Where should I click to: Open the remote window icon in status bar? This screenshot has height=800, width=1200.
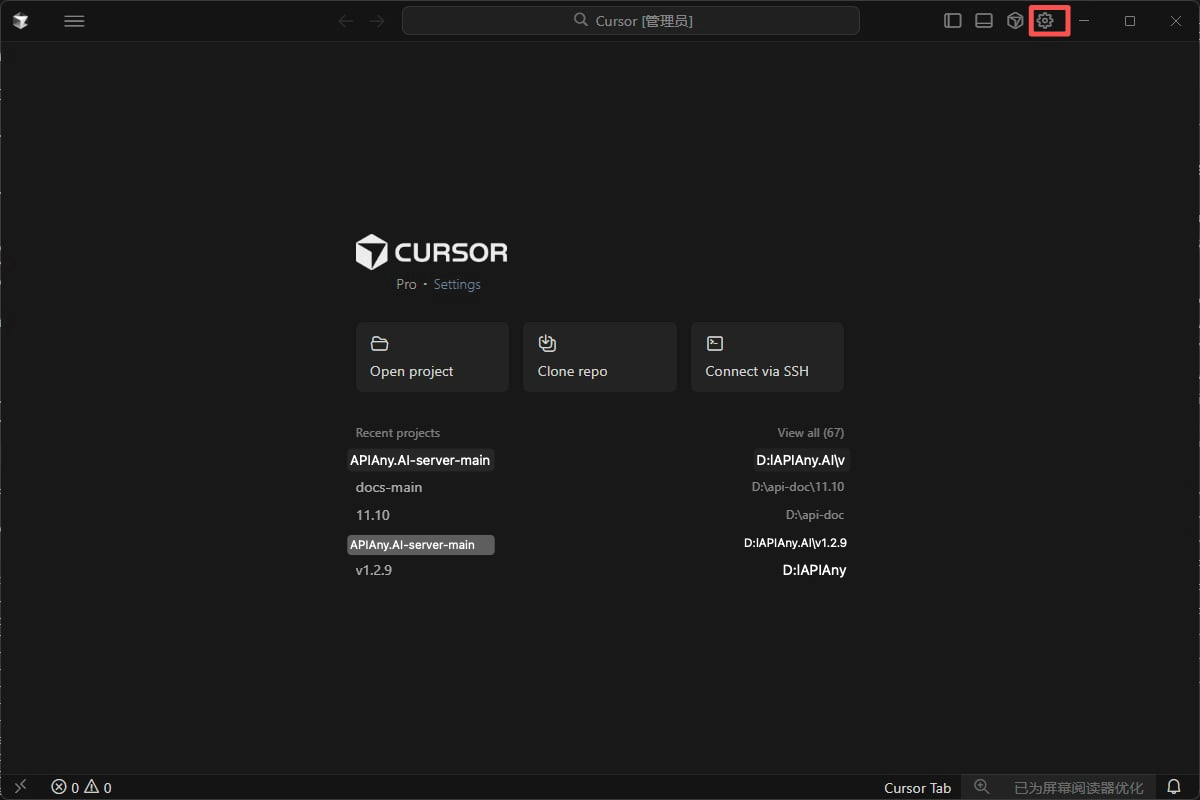21,787
